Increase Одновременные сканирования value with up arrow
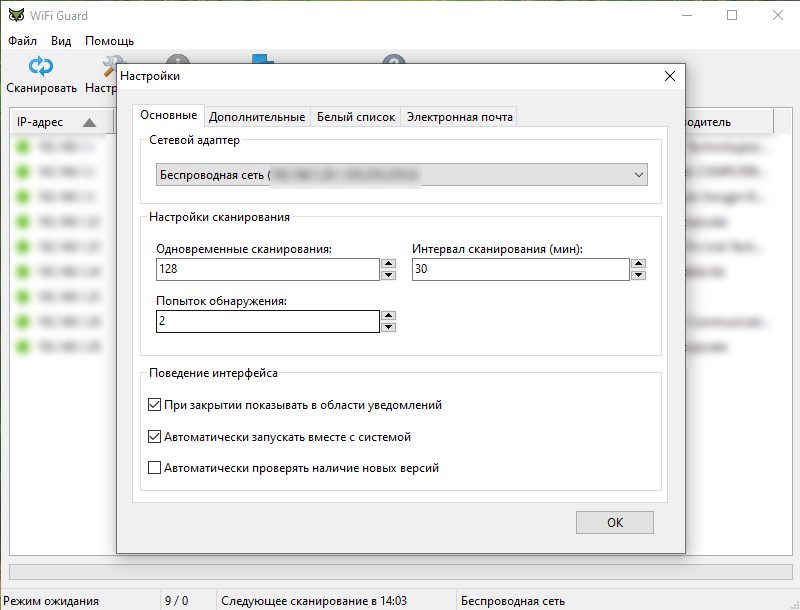 click(x=388, y=265)
